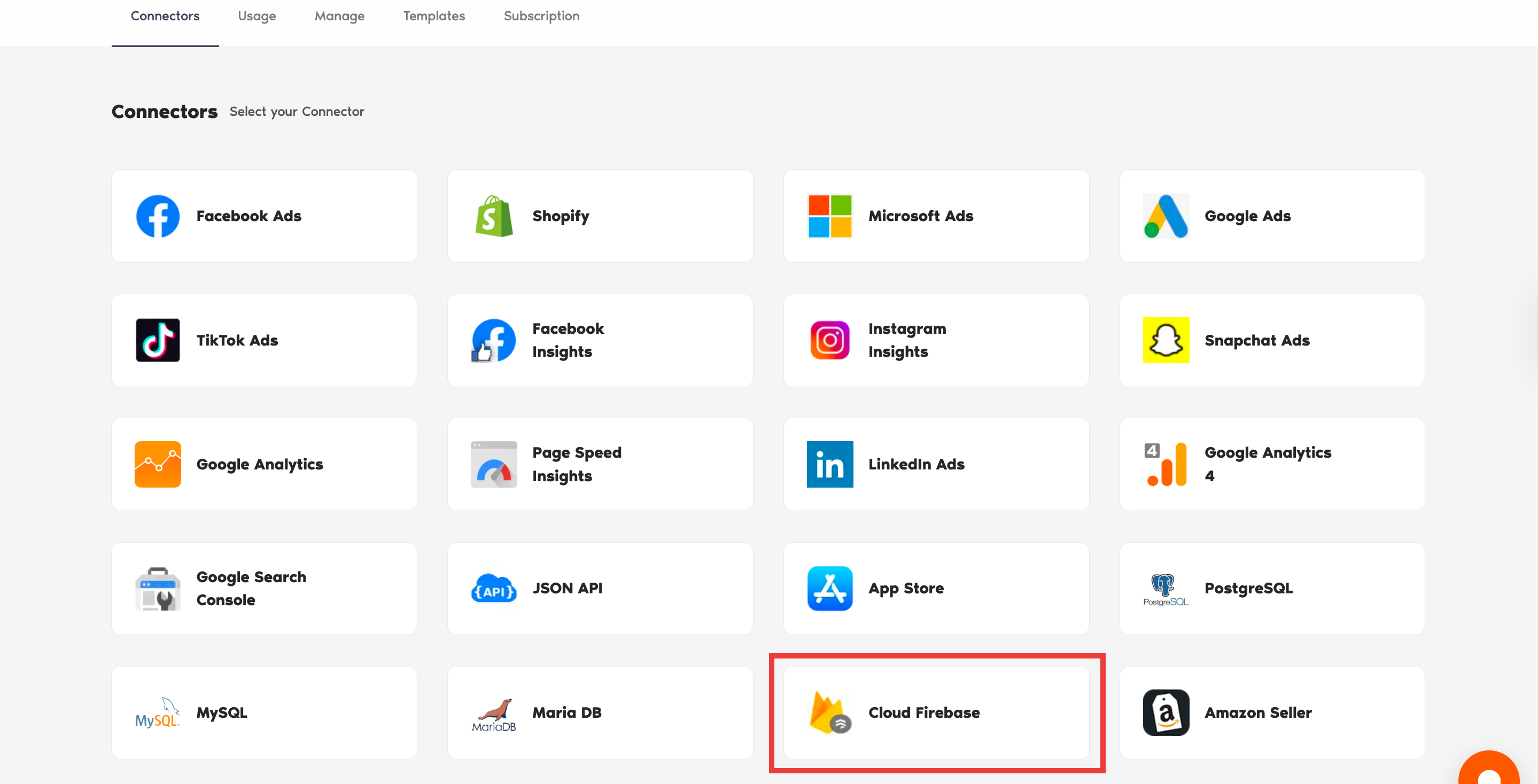Click the Cloud Firebase flame icon
Screen dimensions: 1538x784
(x=830, y=712)
